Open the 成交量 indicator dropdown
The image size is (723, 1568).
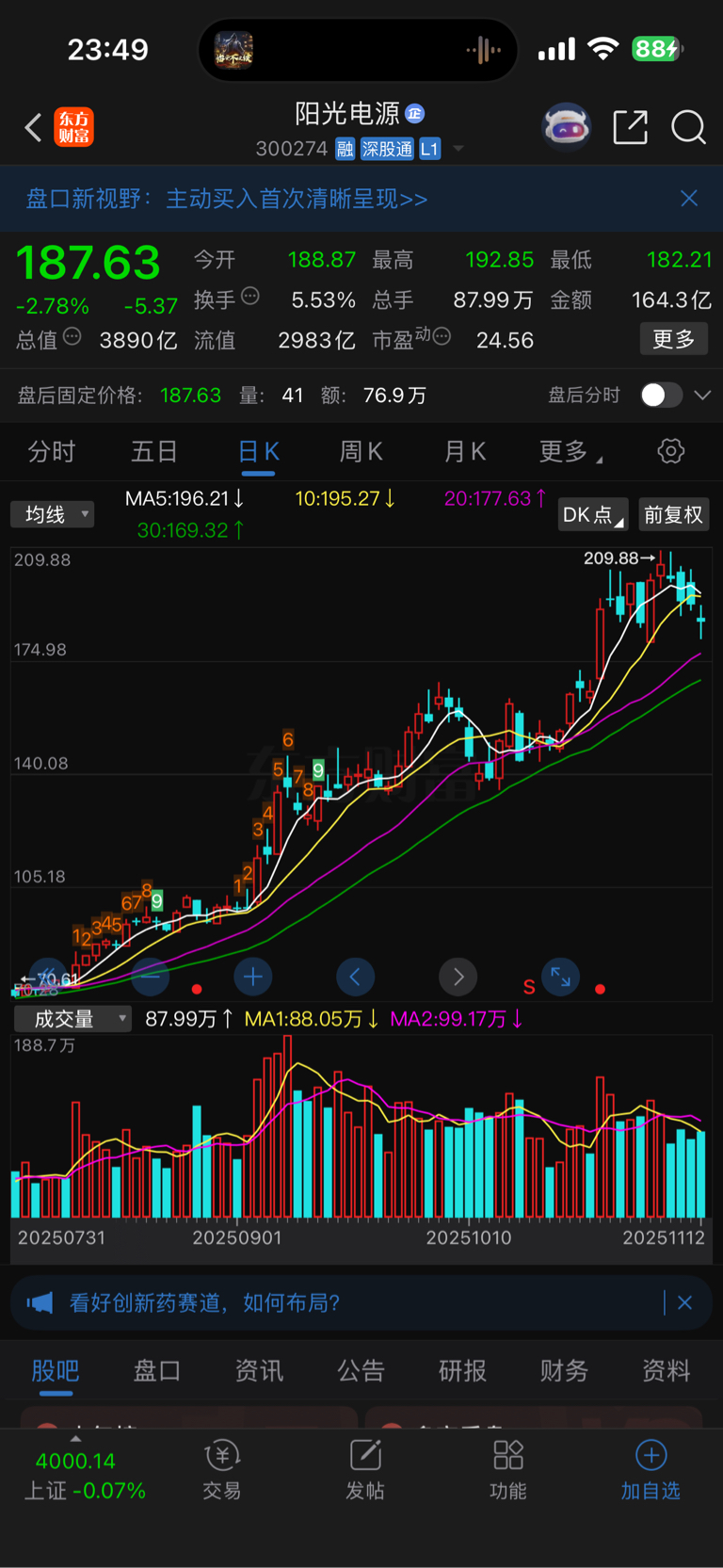coord(72,1019)
